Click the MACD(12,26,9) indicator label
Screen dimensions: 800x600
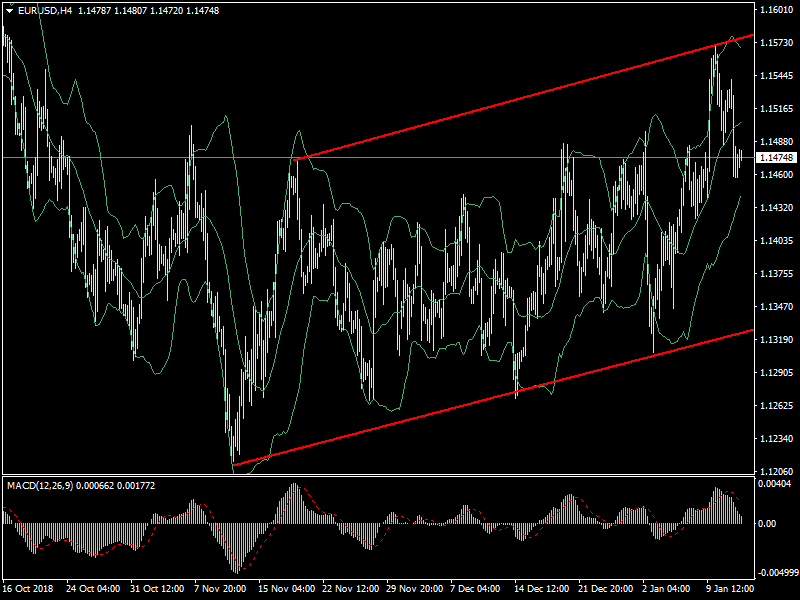tap(48, 485)
